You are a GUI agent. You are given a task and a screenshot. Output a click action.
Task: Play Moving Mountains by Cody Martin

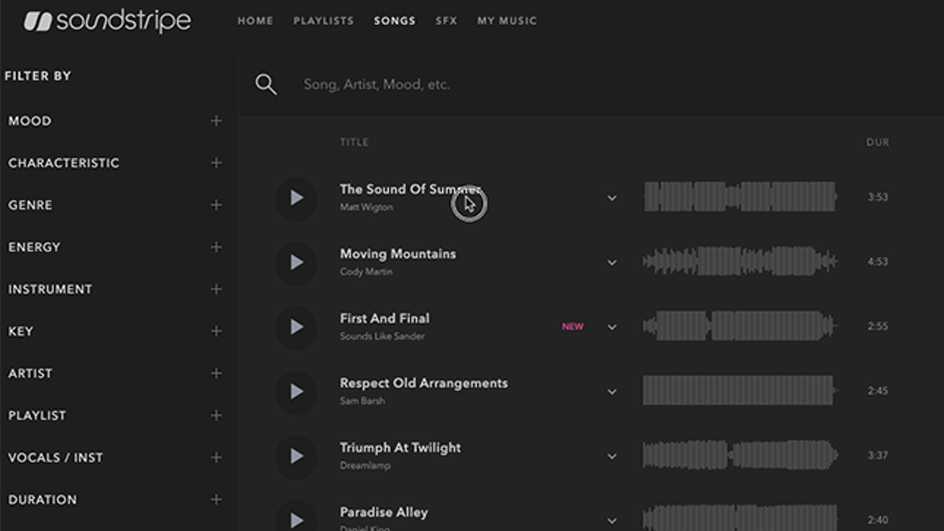296,262
